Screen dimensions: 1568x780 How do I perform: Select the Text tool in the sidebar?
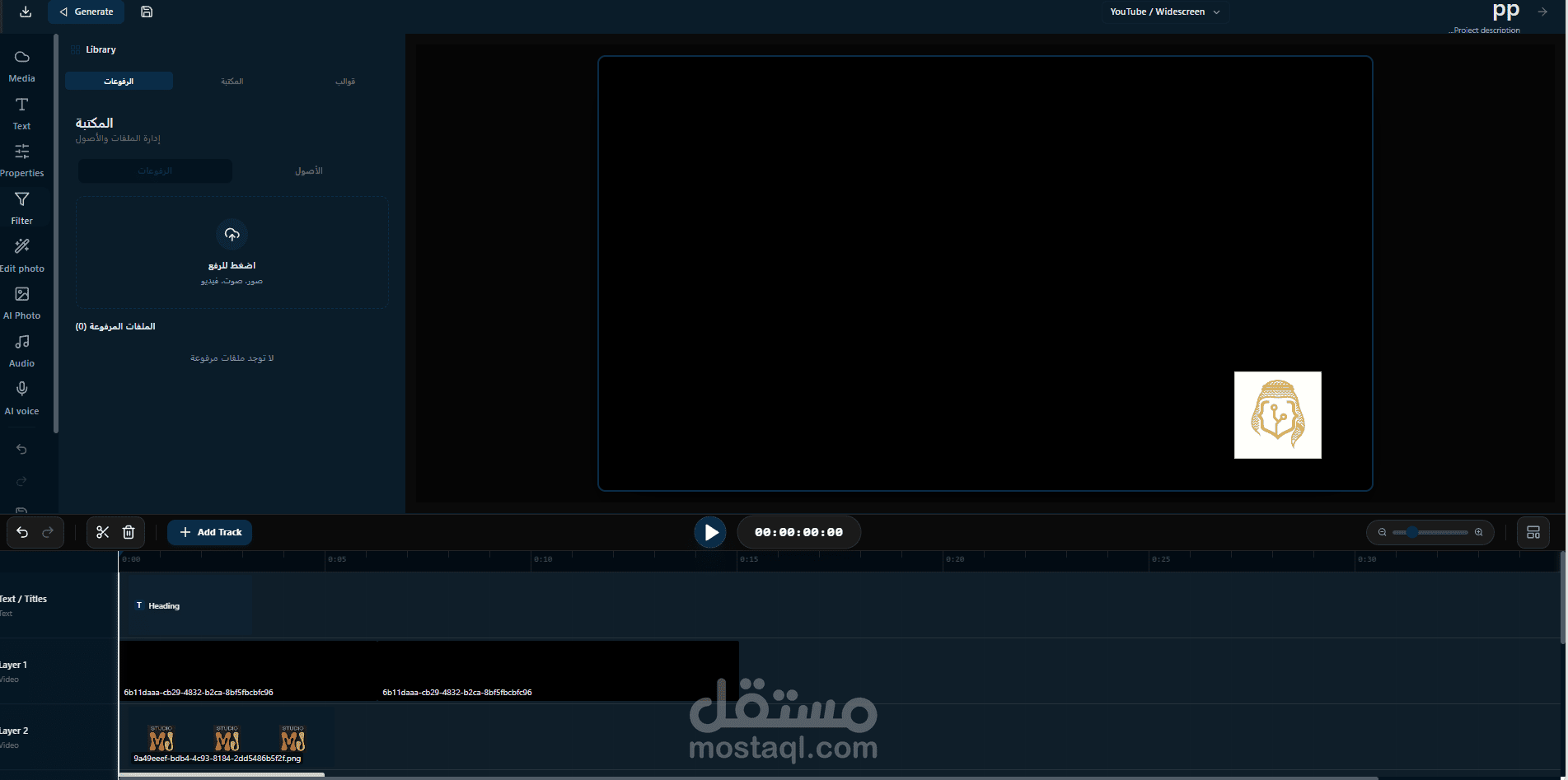pyautogui.click(x=21, y=114)
